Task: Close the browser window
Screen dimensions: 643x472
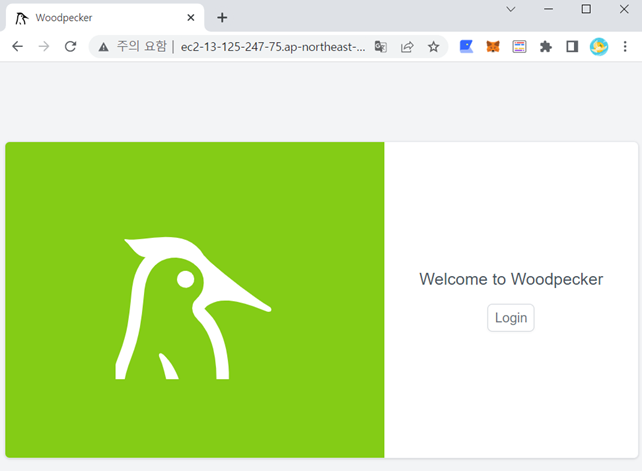Action: [624, 9]
